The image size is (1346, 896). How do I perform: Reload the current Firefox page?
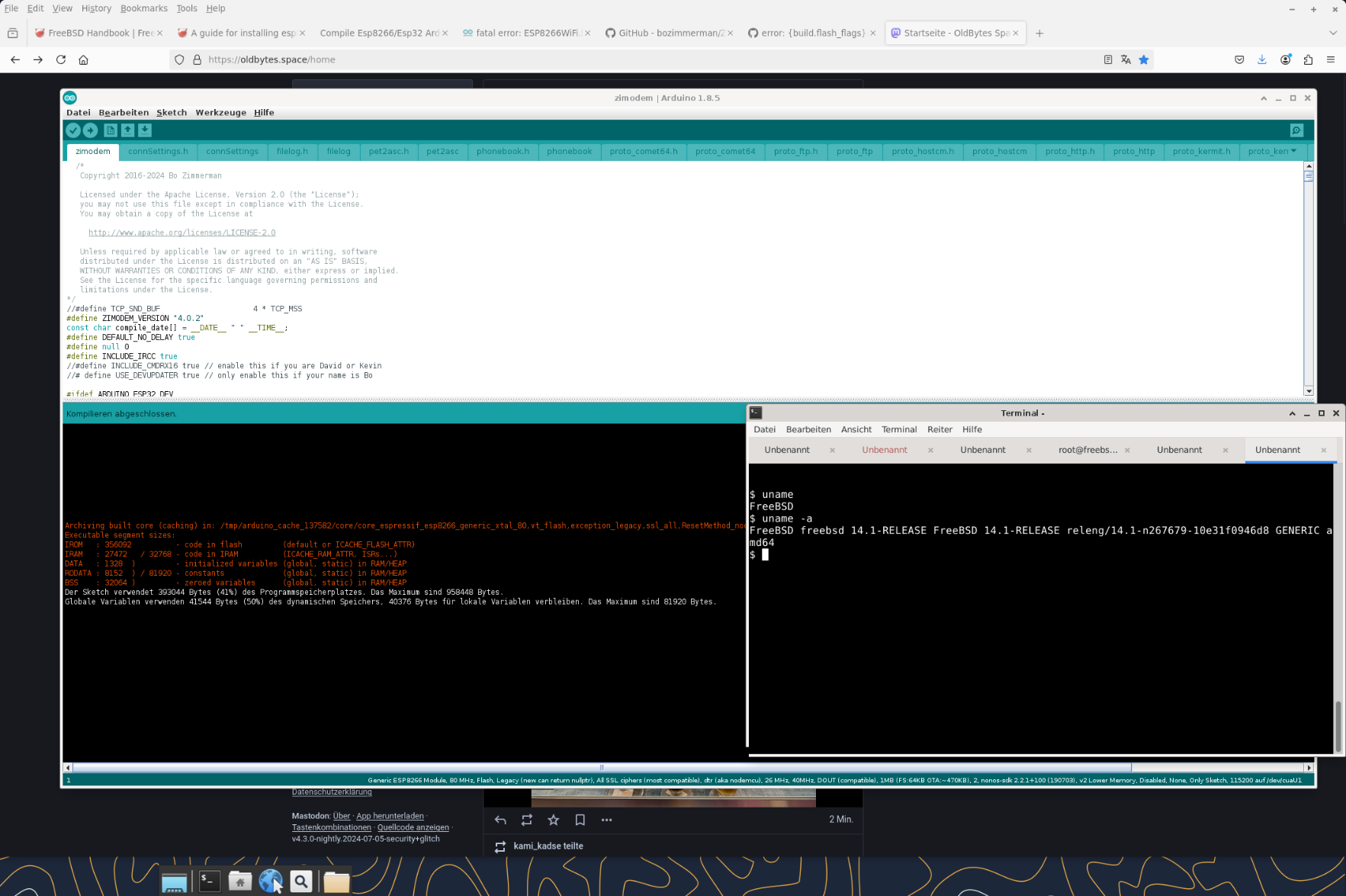[61, 59]
